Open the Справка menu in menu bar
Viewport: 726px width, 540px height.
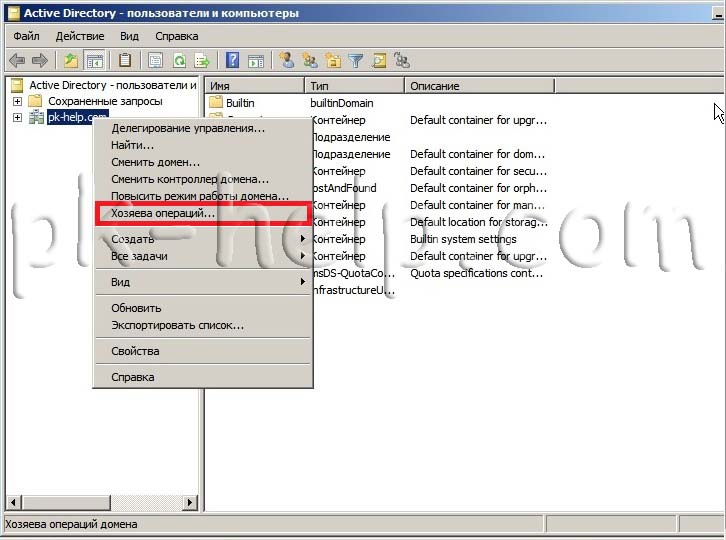pyautogui.click(x=176, y=36)
